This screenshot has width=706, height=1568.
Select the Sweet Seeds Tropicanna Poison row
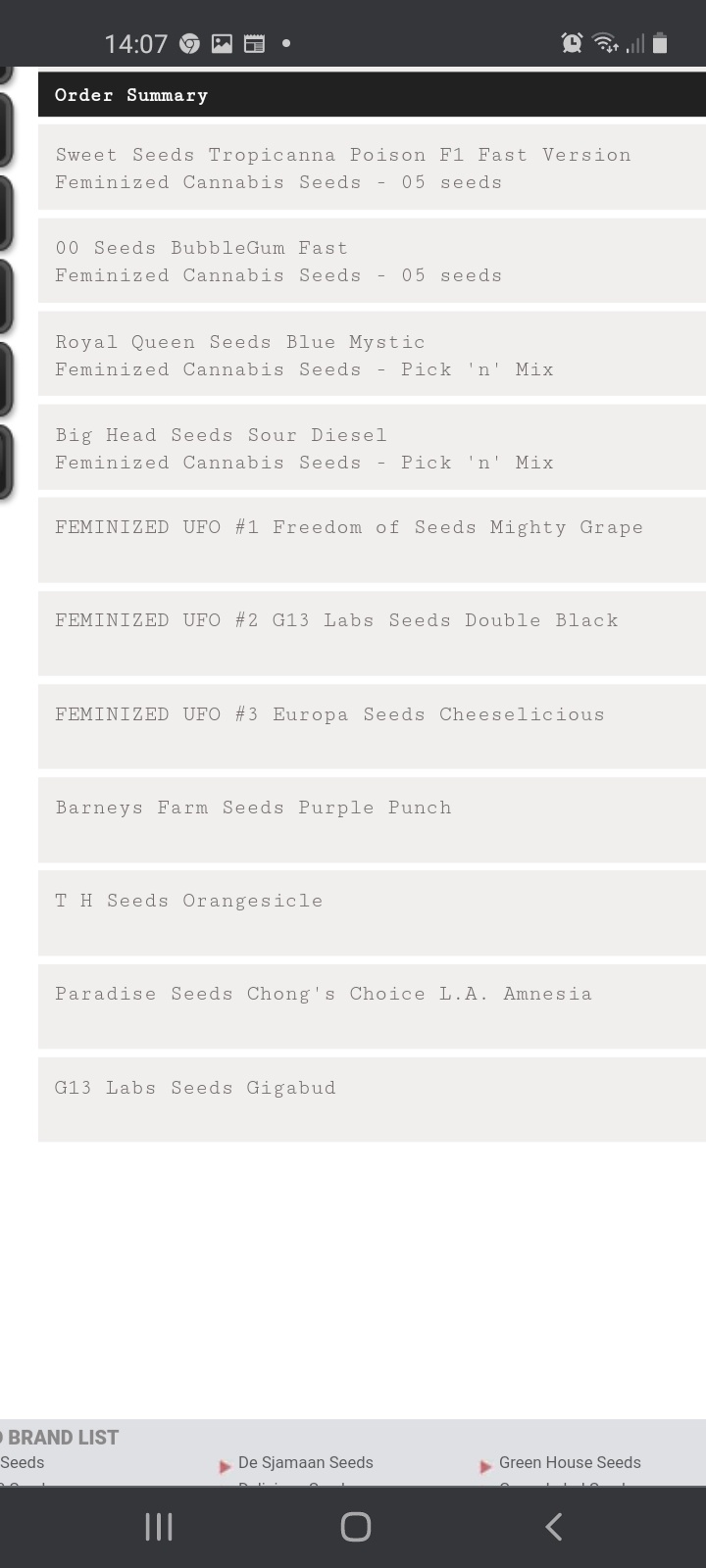coord(372,168)
